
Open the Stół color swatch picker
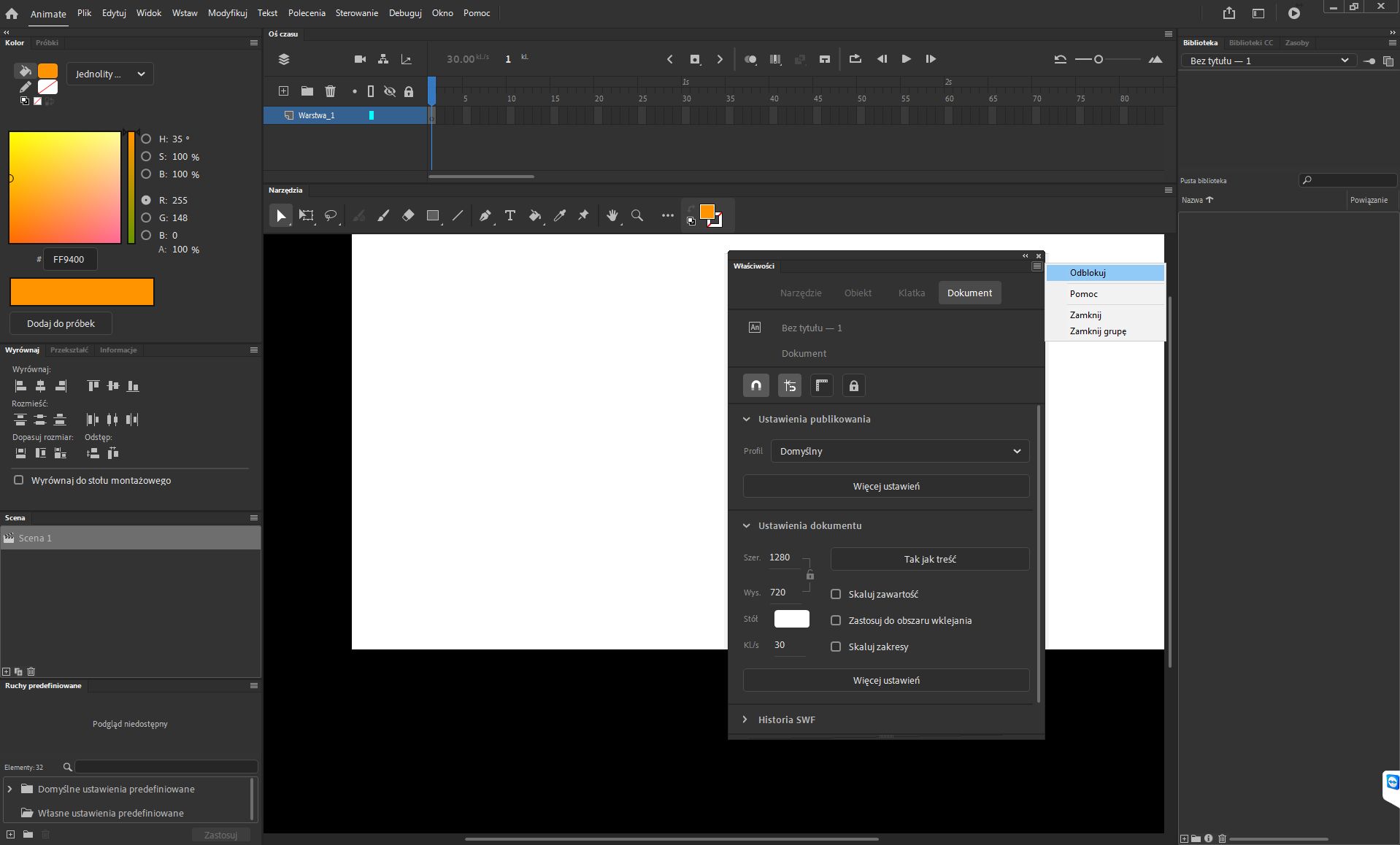tap(792, 618)
